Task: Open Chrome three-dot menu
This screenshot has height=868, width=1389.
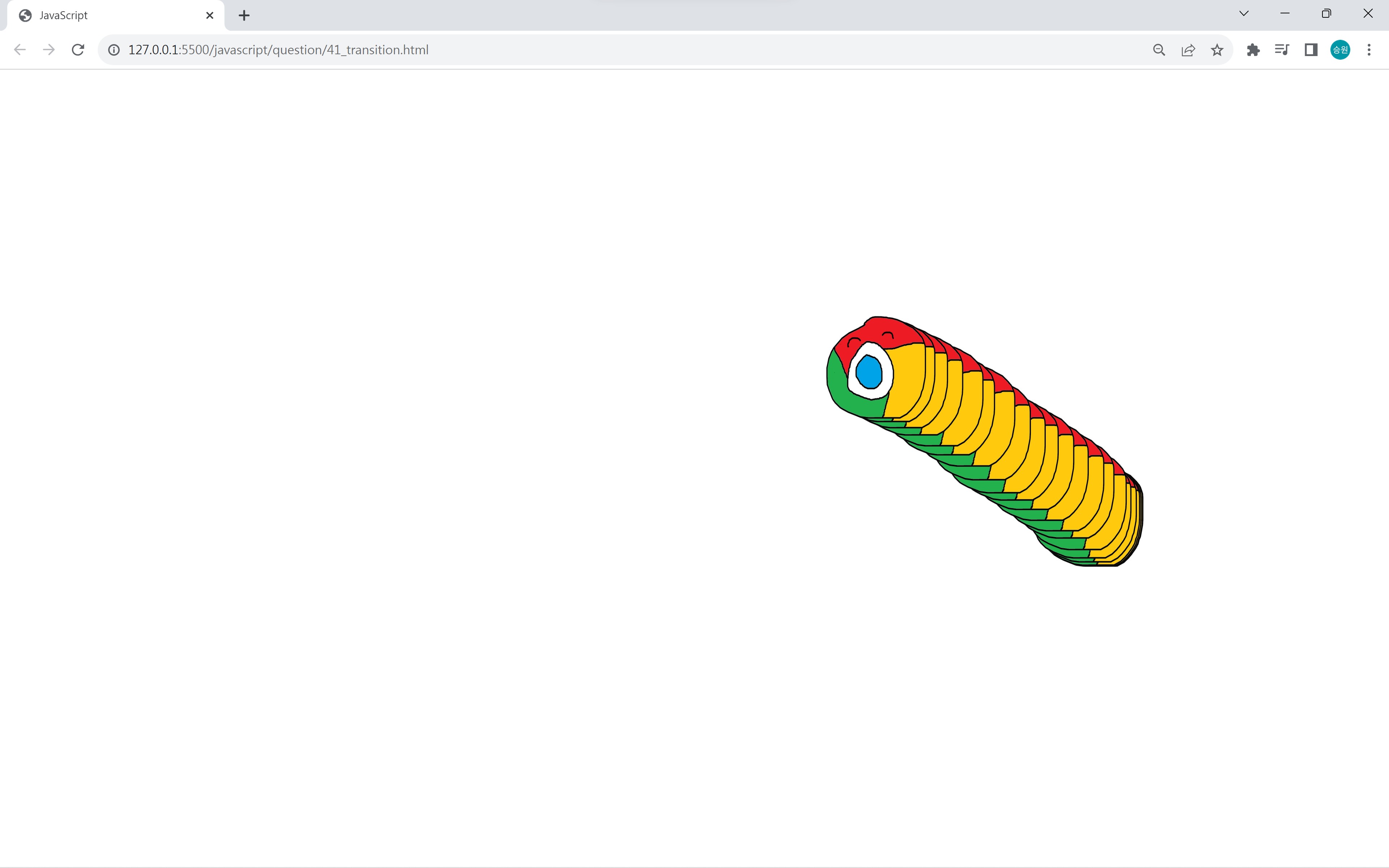Action: (x=1369, y=50)
